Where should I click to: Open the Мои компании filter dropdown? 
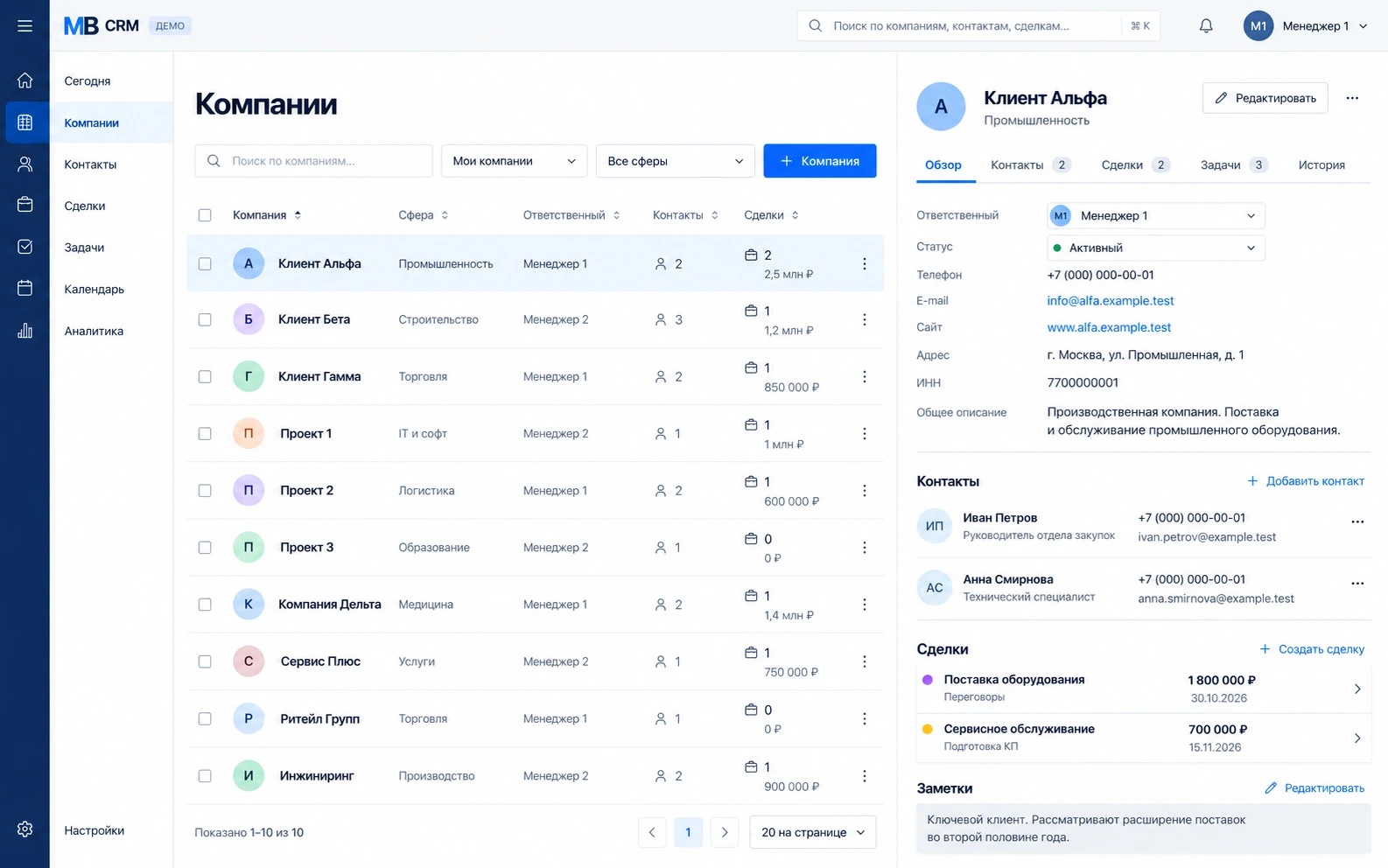point(514,161)
